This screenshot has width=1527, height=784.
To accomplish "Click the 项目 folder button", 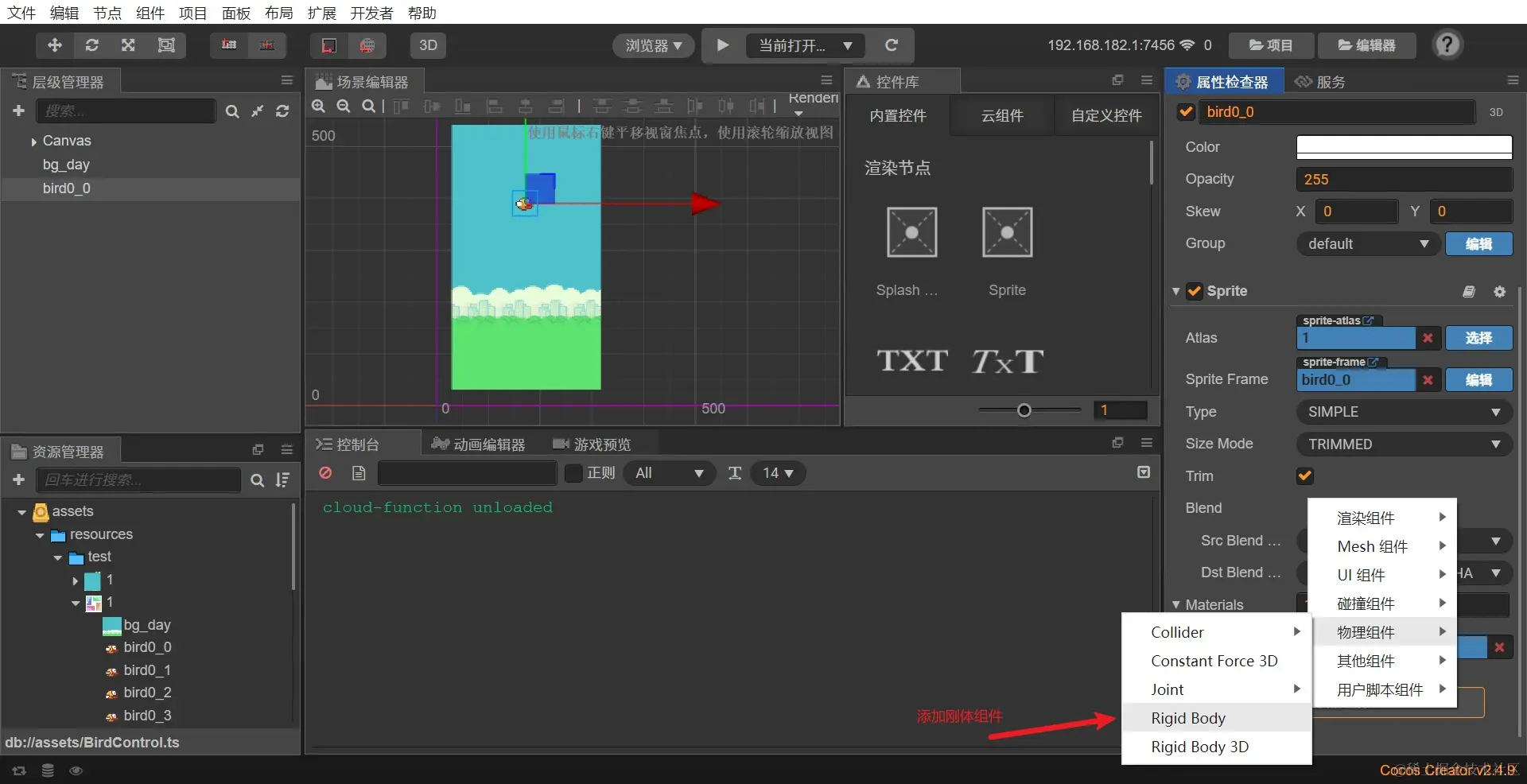I will (1270, 45).
